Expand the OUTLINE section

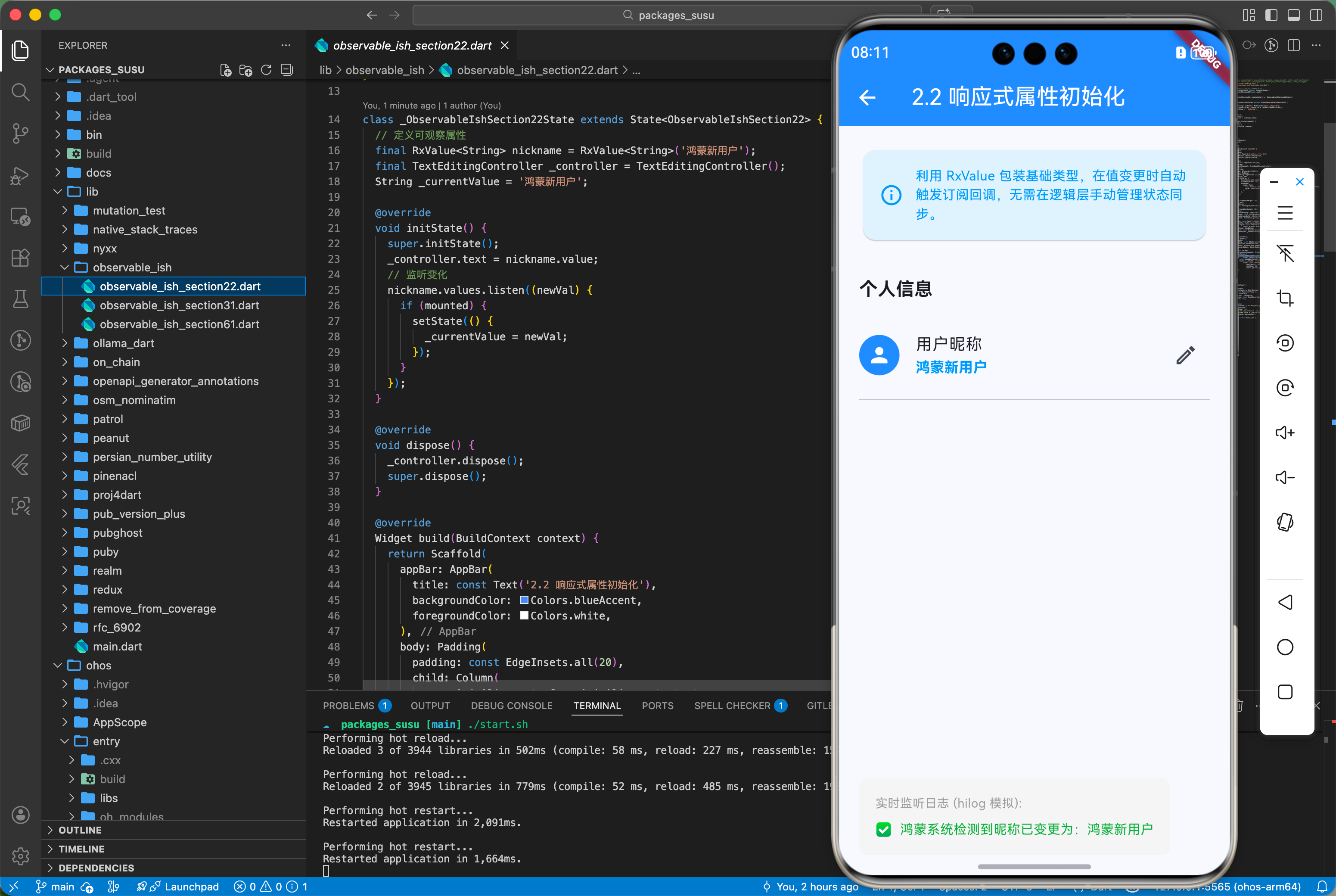coord(80,830)
